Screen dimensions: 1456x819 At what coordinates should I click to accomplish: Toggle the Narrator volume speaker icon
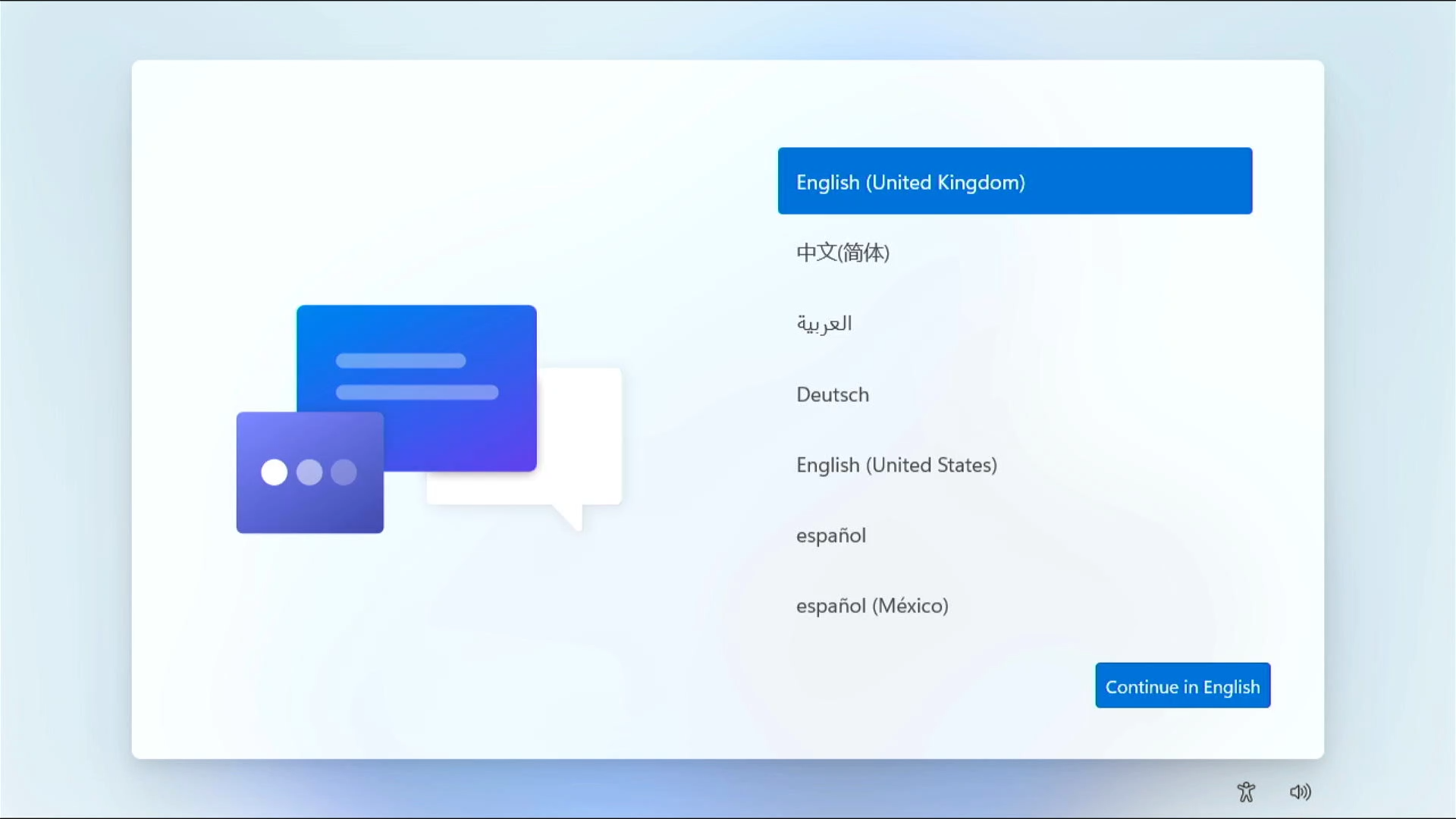tap(1301, 792)
